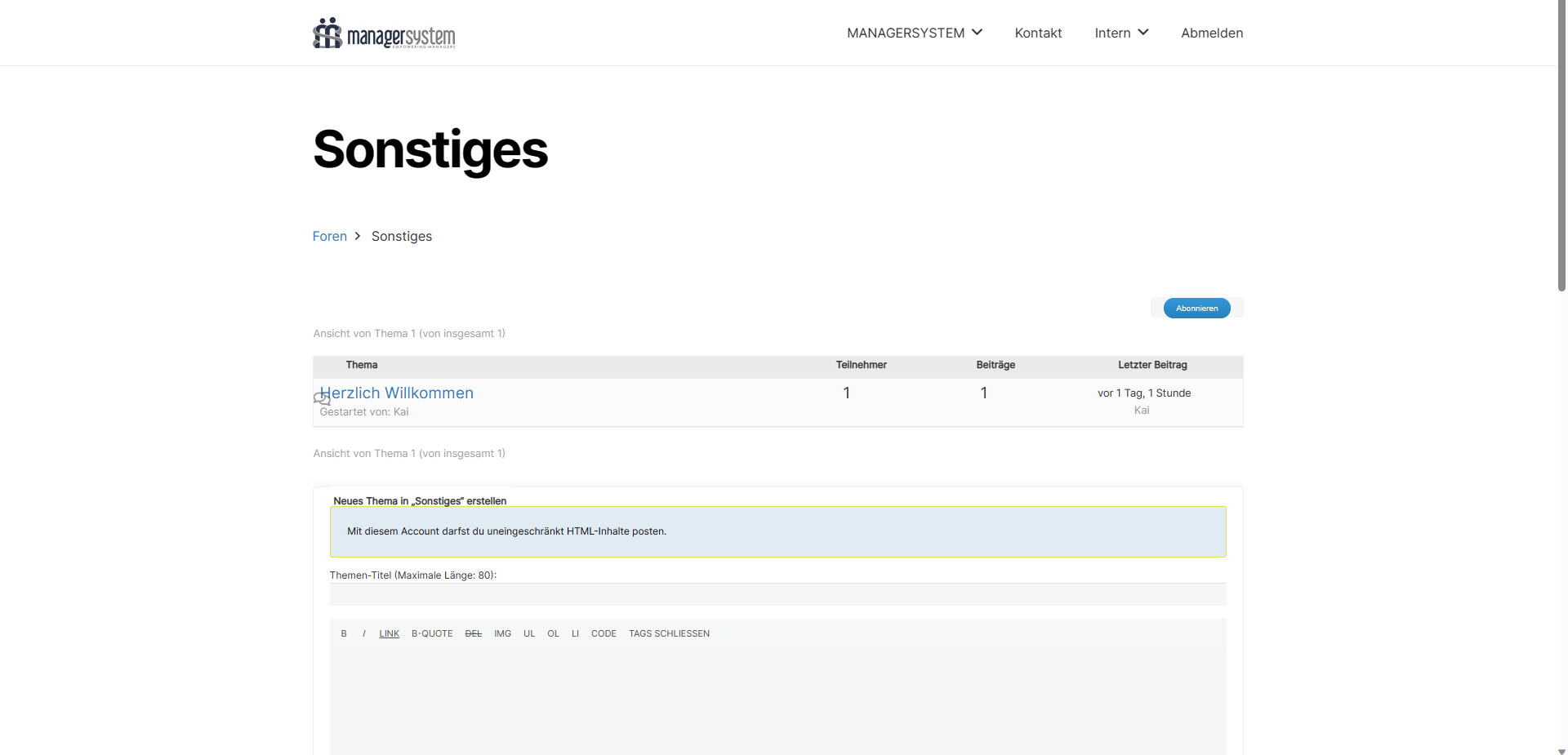Go to the Foren breadcrumb link
1568x755 pixels.
330,236
